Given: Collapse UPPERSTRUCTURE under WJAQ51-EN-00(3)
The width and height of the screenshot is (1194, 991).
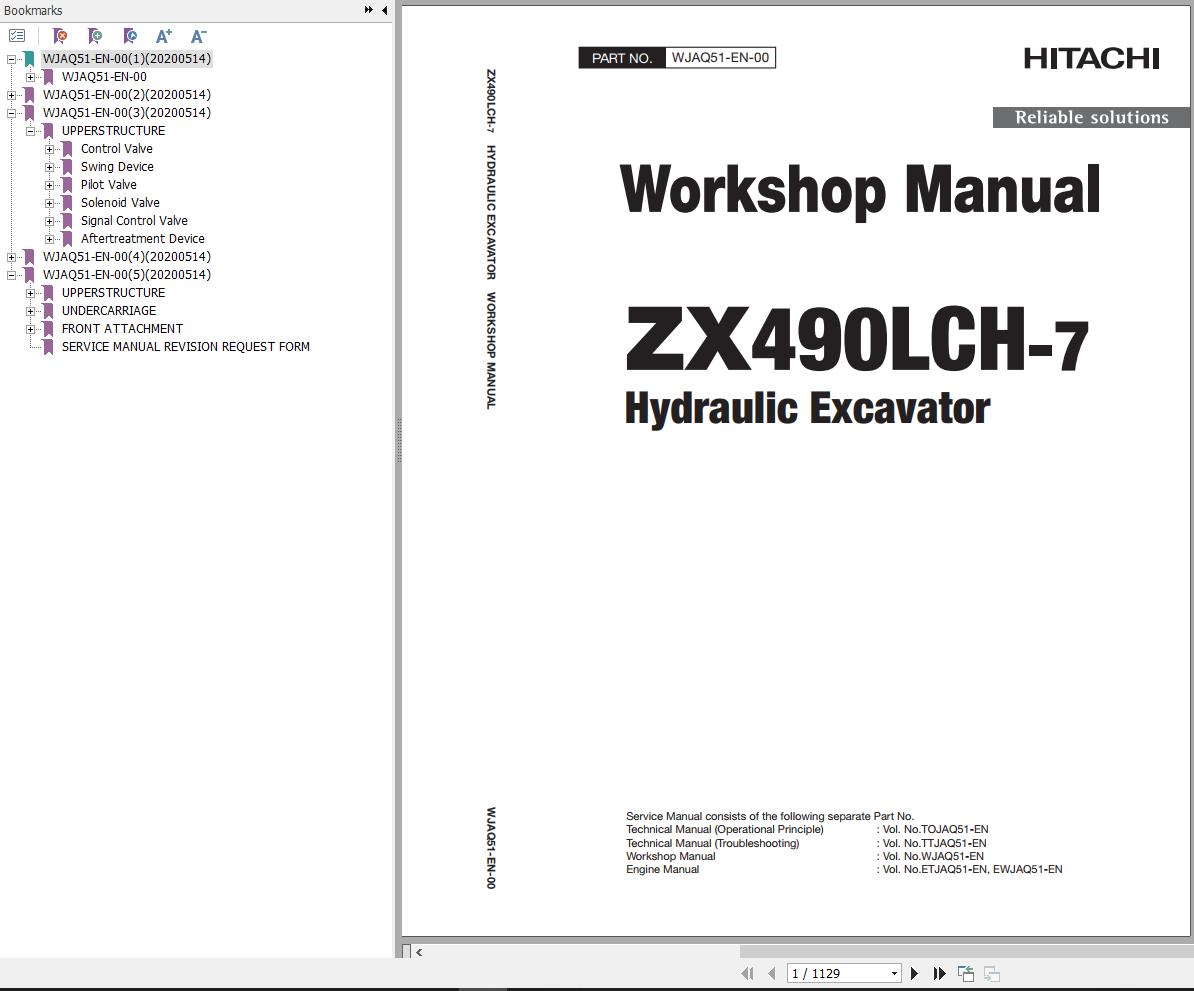Looking at the screenshot, I should [x=30, y=131].
